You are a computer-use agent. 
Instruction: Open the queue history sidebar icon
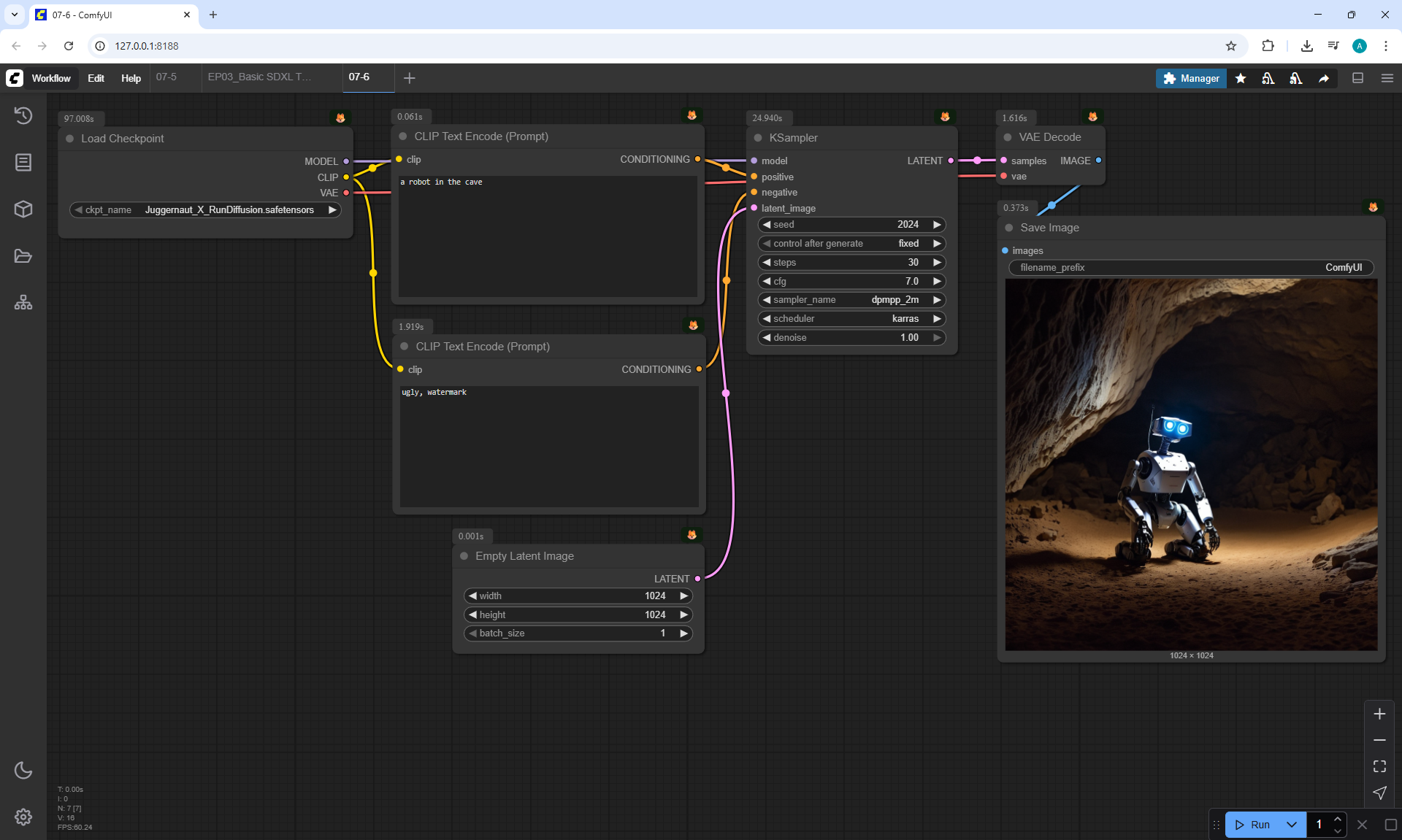point(23,115)
